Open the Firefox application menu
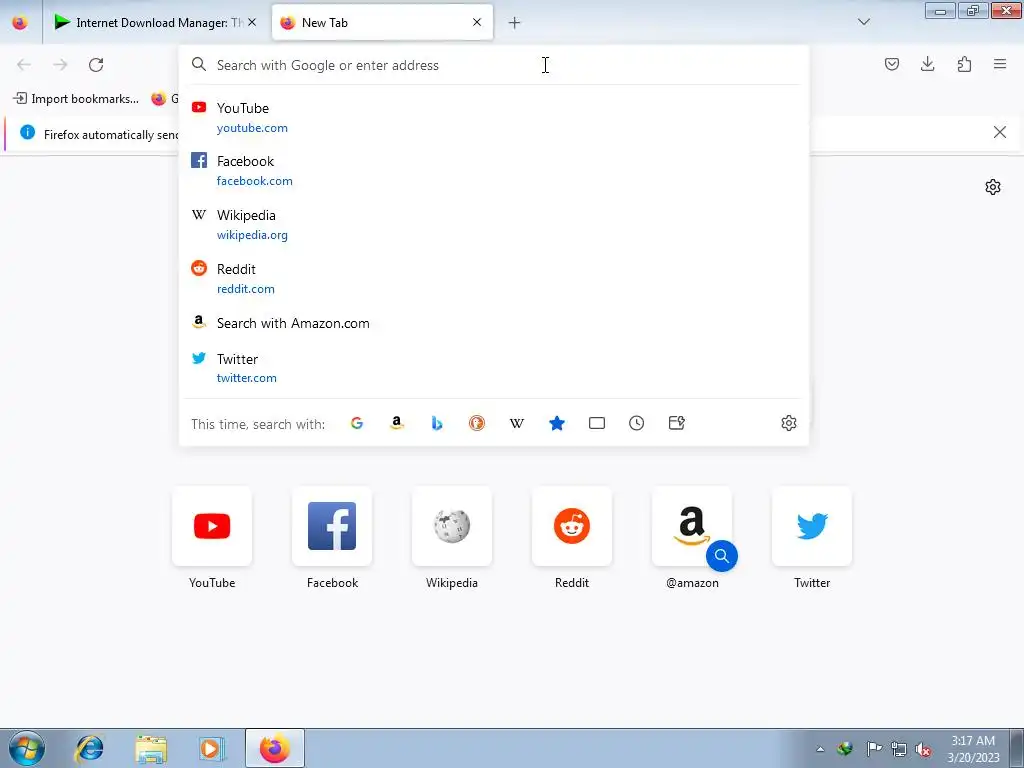1024x768 pixels. [1000, 64]
